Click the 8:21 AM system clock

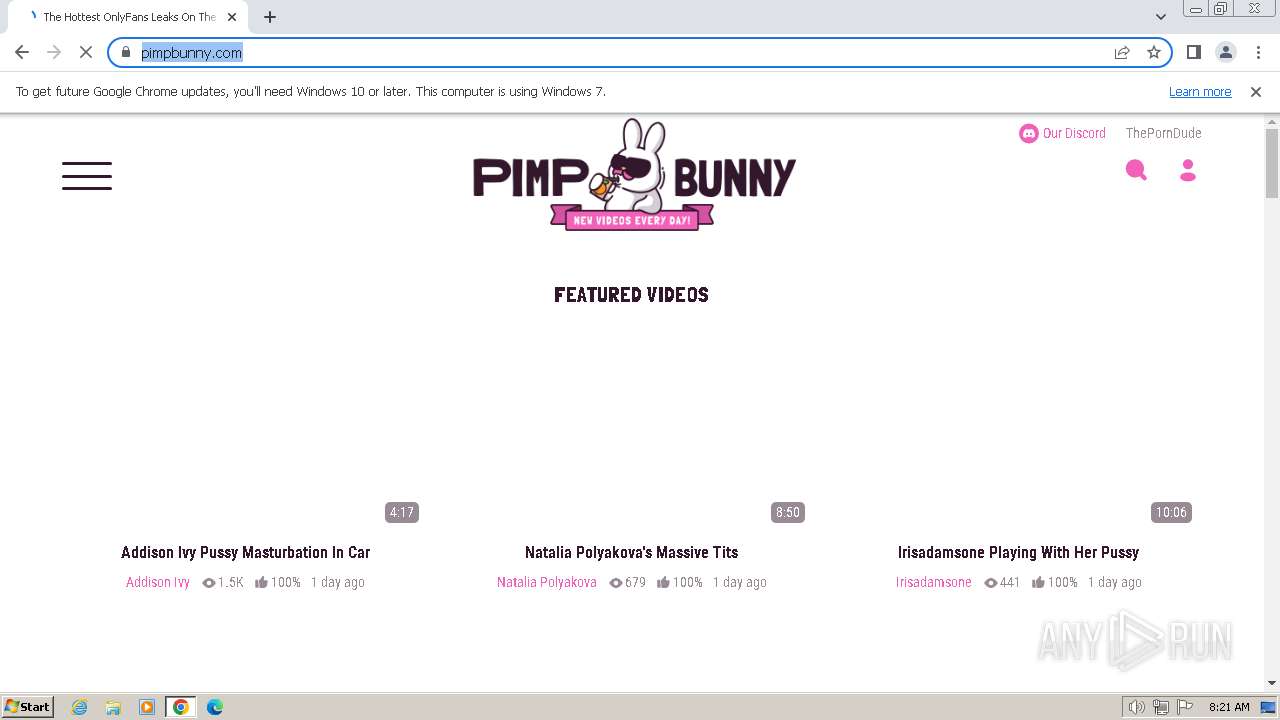(x=1229, y=707)
